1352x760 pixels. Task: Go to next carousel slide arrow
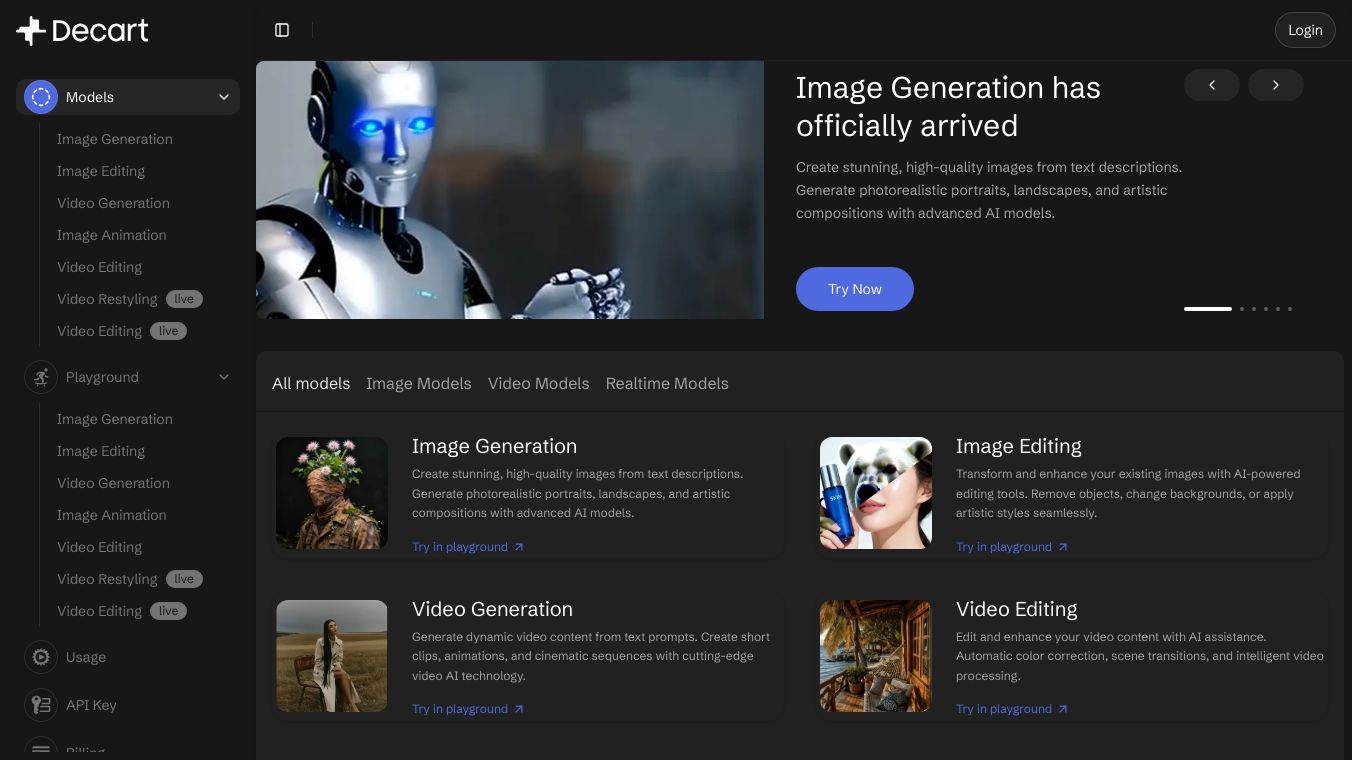point(1275,85)
